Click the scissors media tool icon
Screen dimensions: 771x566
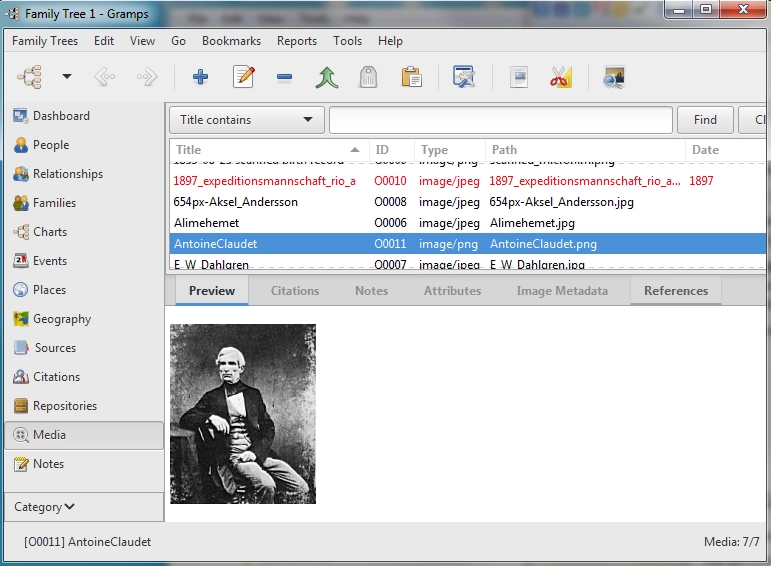click(561, 77)
